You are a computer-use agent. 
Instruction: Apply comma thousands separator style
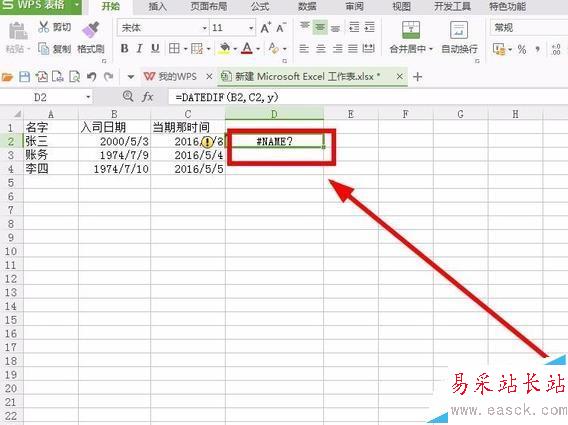pos(538,49)
